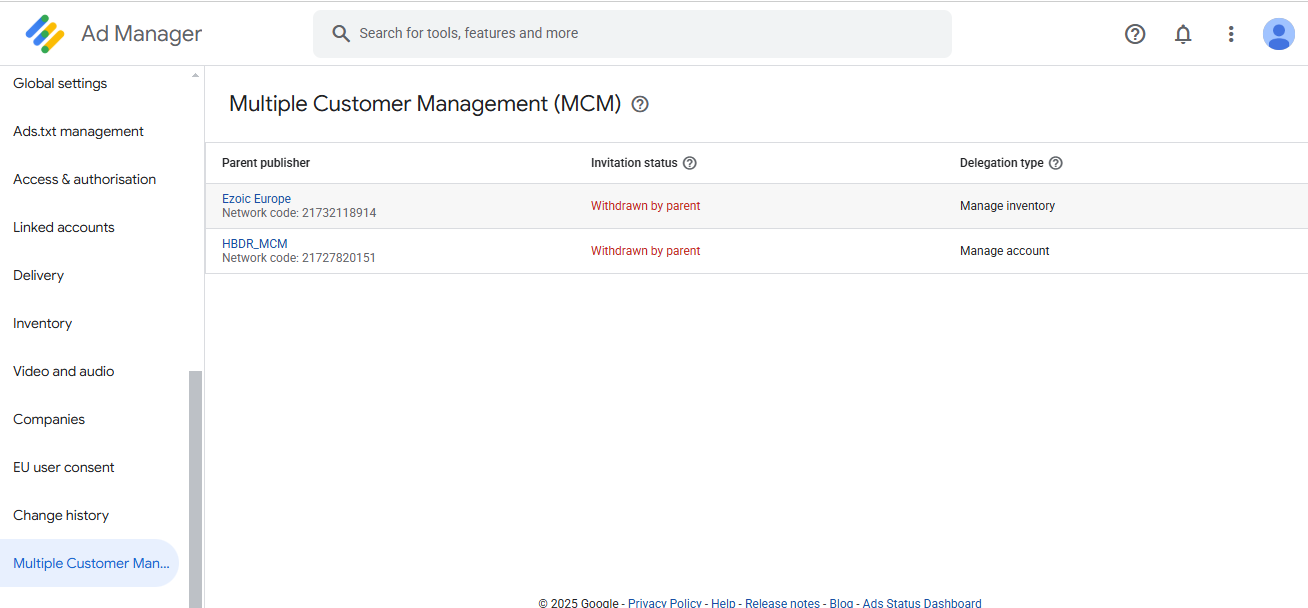Screen dimensions: 1308x608
Task: Open Global settings in sidebar
Action: [x=60, y=83]
